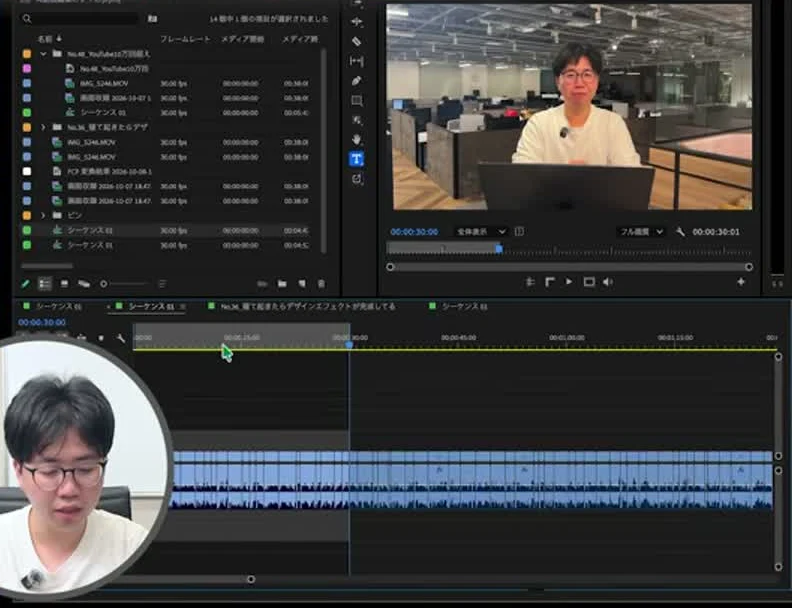The image size is (792, 608).
Task: Click the Mark In bracket button in program monitor
Action: [550, 282]
